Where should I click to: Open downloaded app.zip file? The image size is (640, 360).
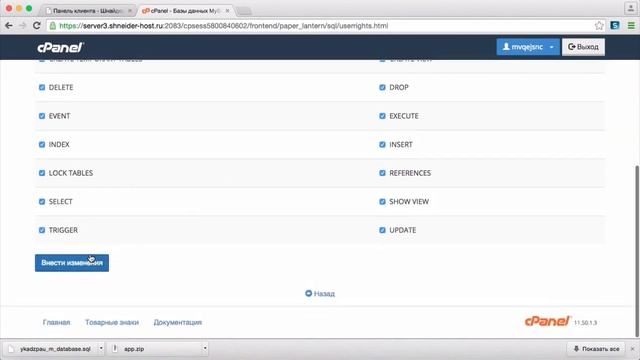155,349
